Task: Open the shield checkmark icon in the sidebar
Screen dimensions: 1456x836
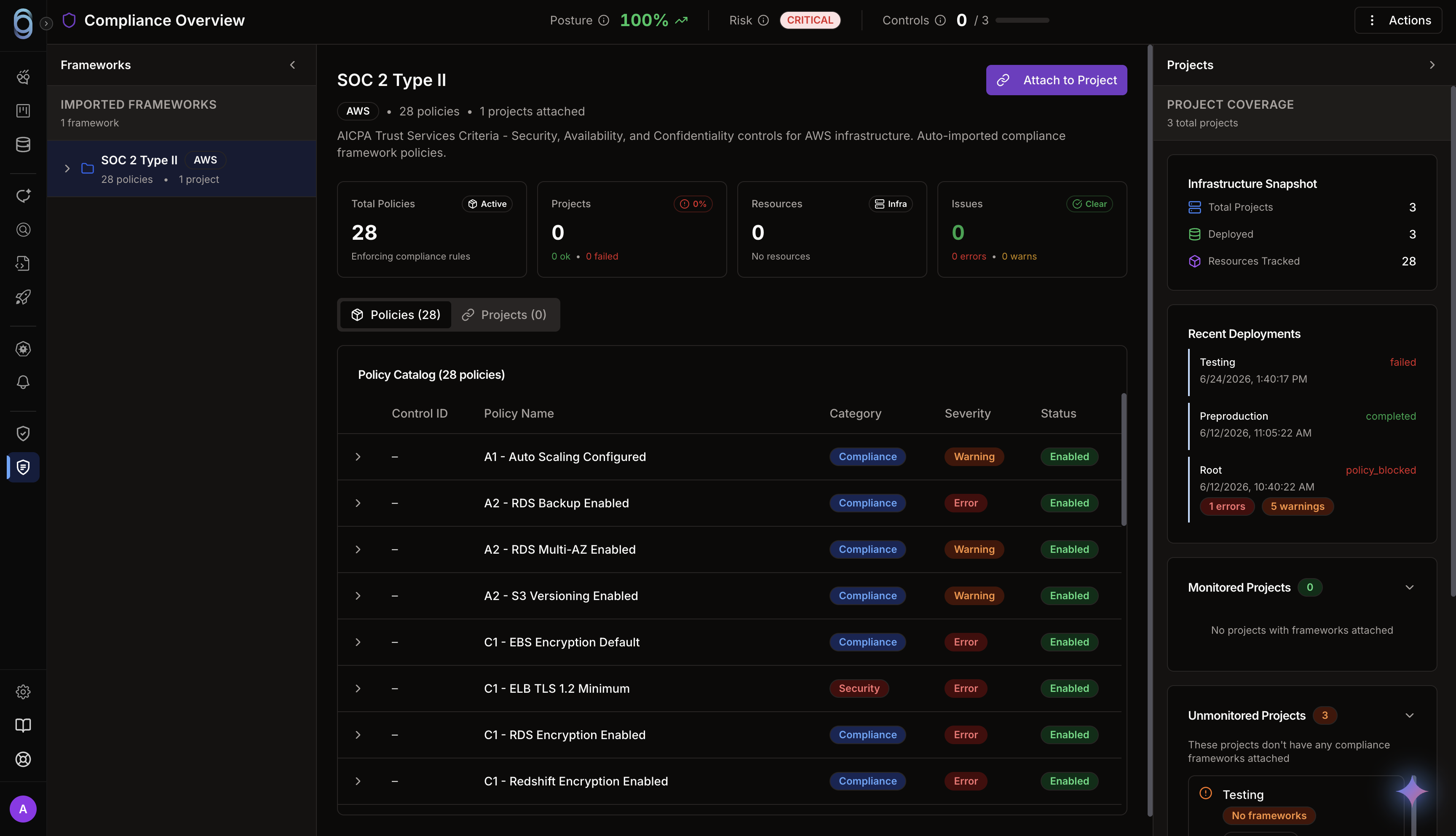Action: 23,434
